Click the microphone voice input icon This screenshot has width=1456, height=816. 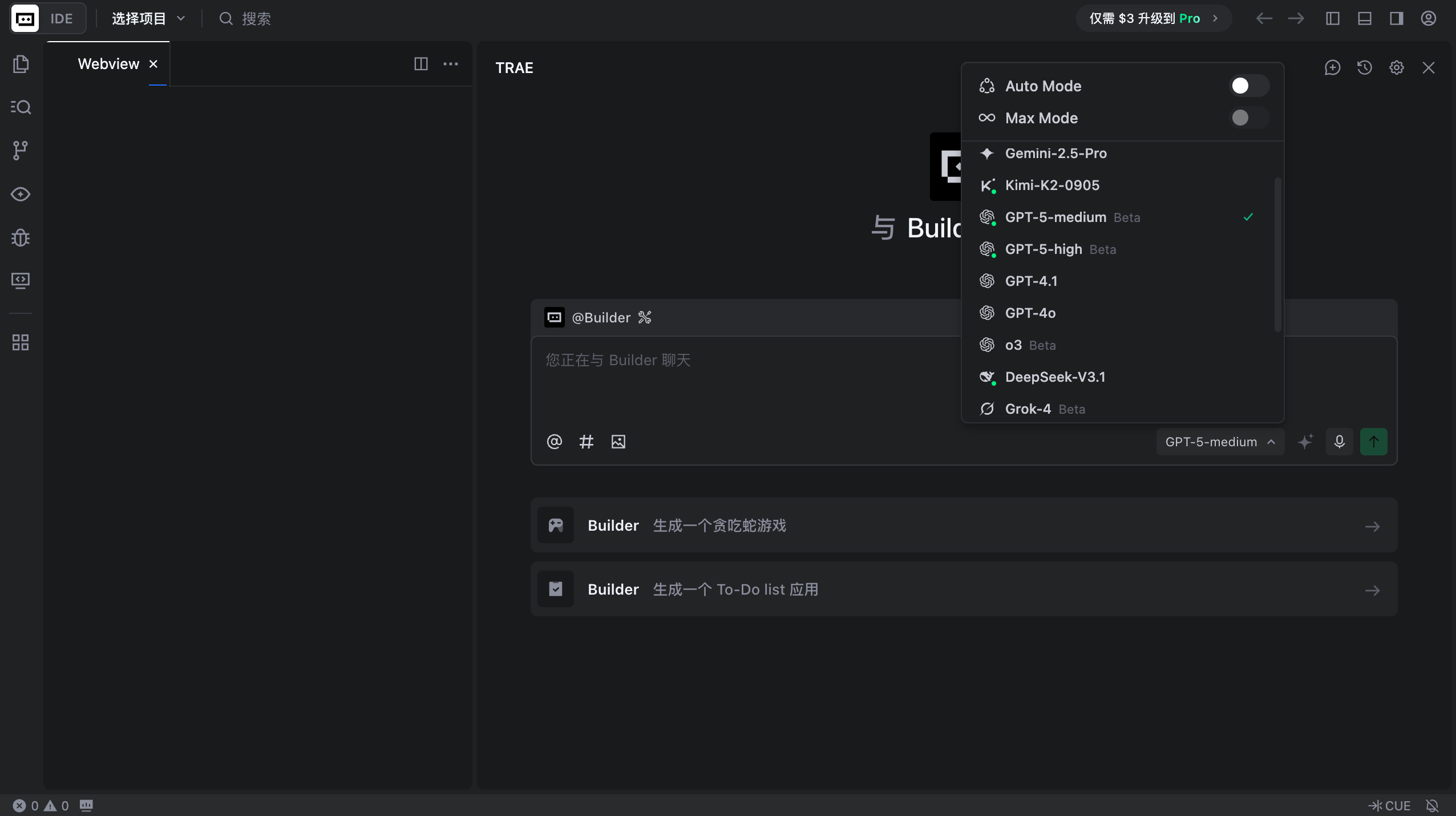tap(1339, 442)
